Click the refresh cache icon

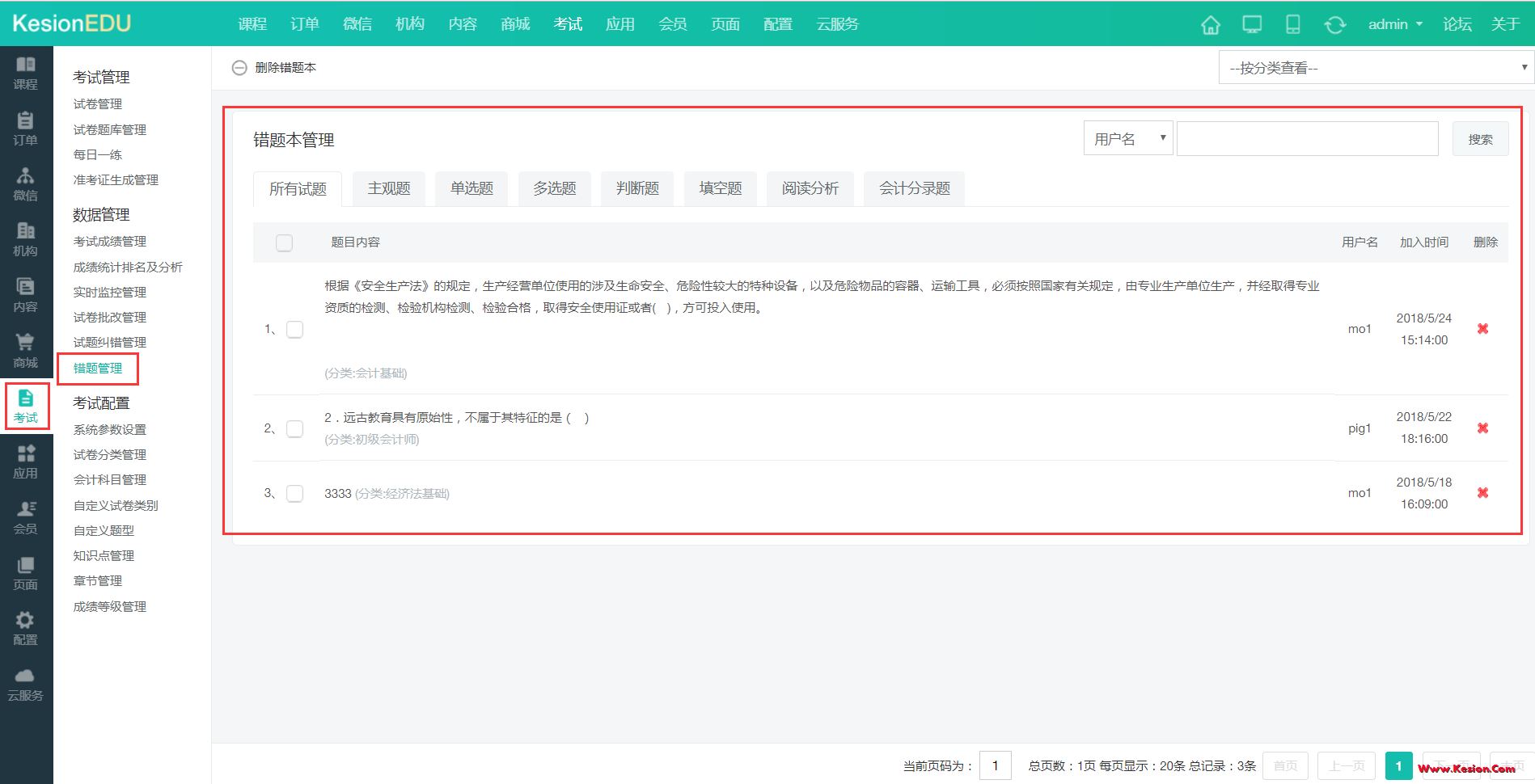[1334, 25]
